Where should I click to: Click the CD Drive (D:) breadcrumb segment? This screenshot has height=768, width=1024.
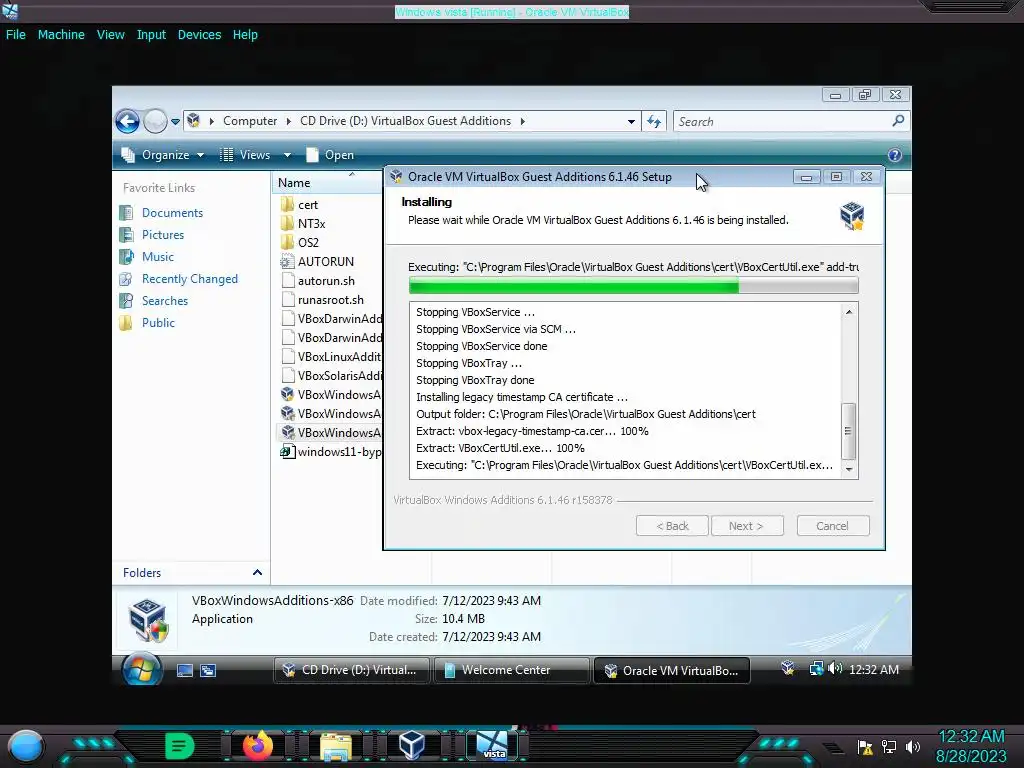405,121
